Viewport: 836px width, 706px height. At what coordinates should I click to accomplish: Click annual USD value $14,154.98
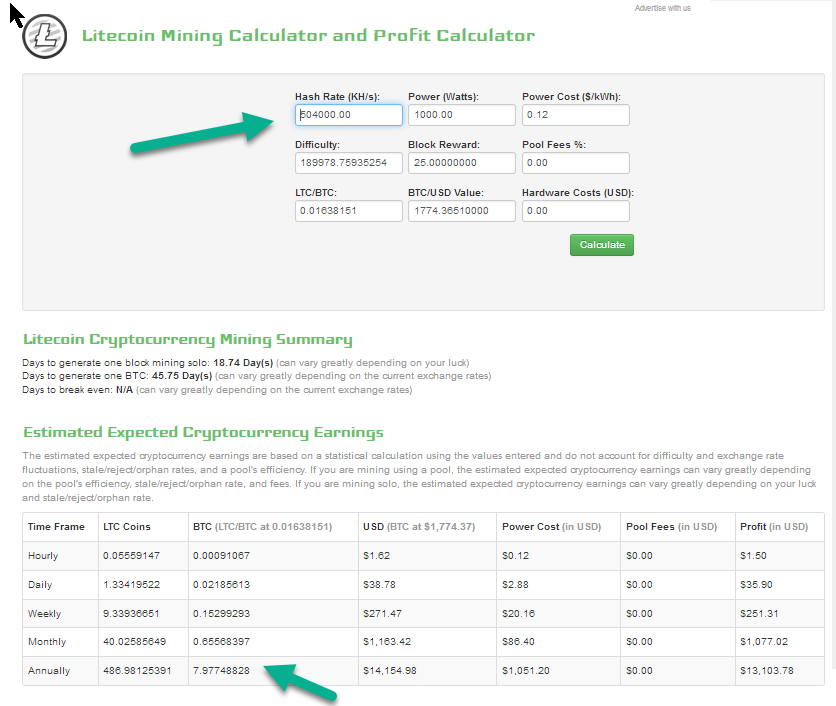[390, 671]
